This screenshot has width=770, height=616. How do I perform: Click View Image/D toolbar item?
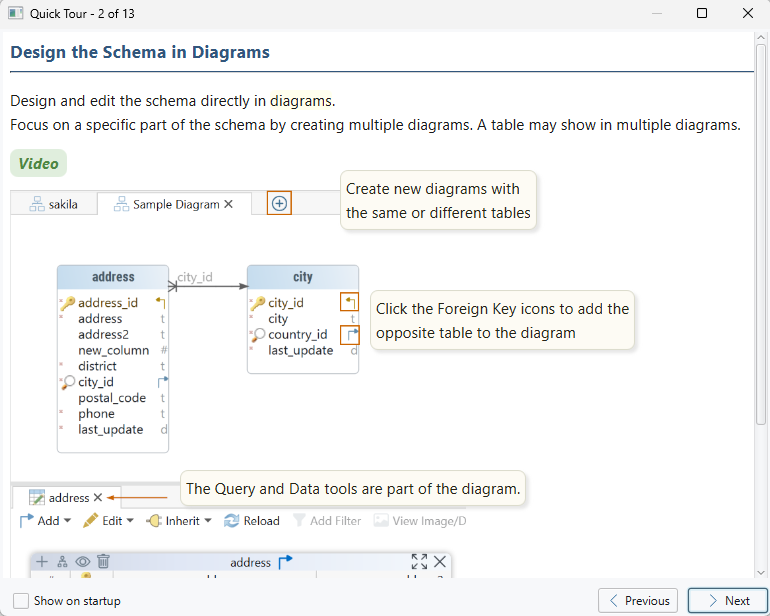(x=420, y=521)
